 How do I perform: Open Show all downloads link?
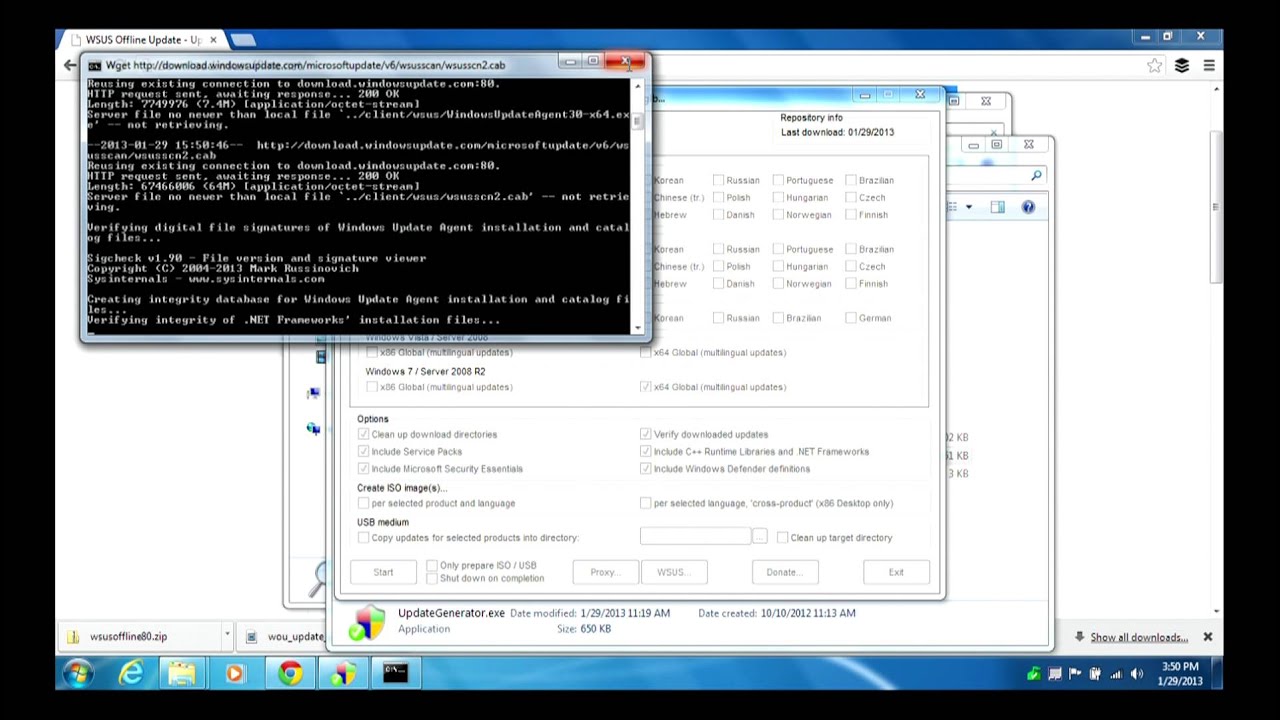[x=1139, y=637]
